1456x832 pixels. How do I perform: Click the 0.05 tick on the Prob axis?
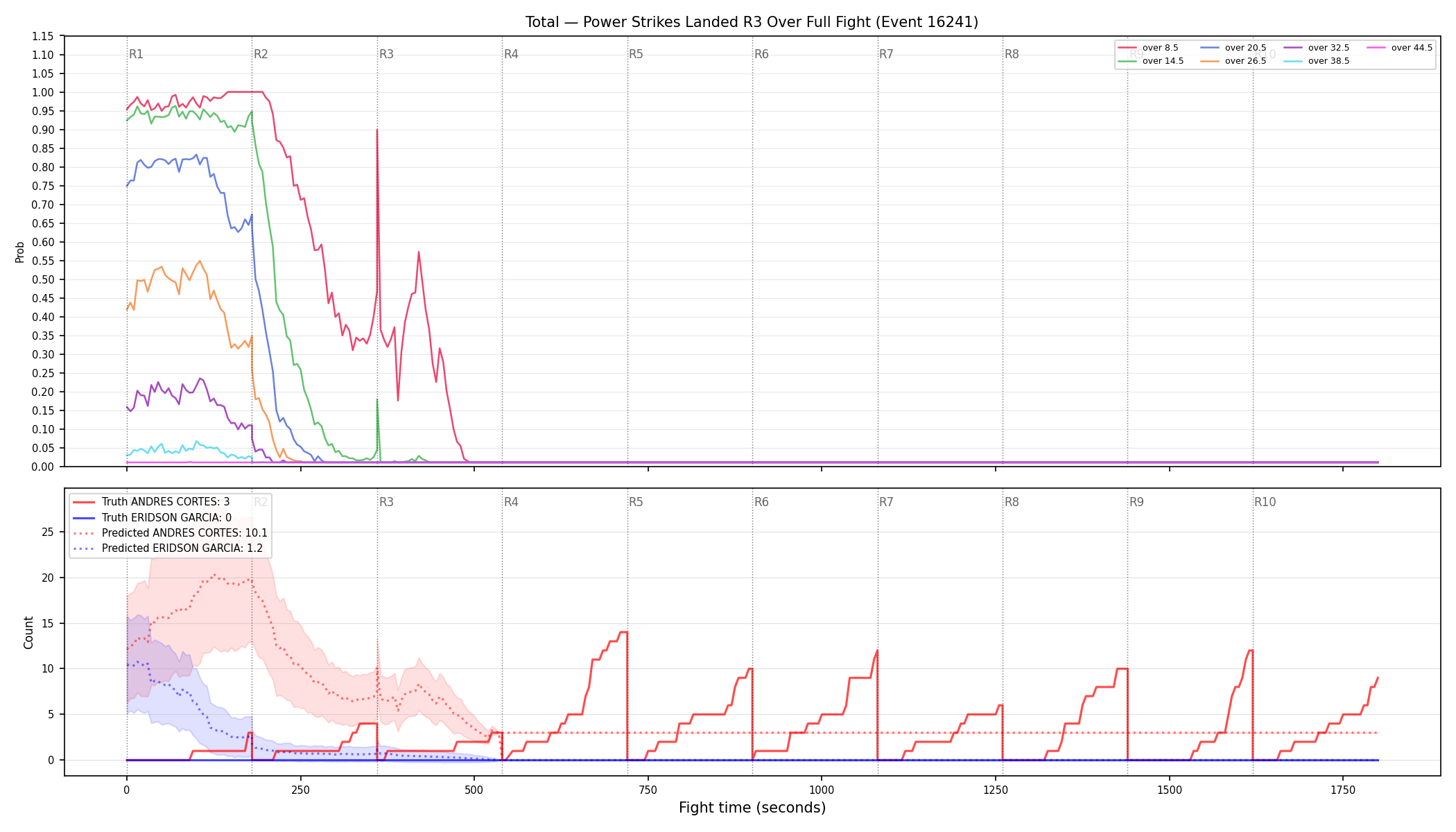(43, 448)
